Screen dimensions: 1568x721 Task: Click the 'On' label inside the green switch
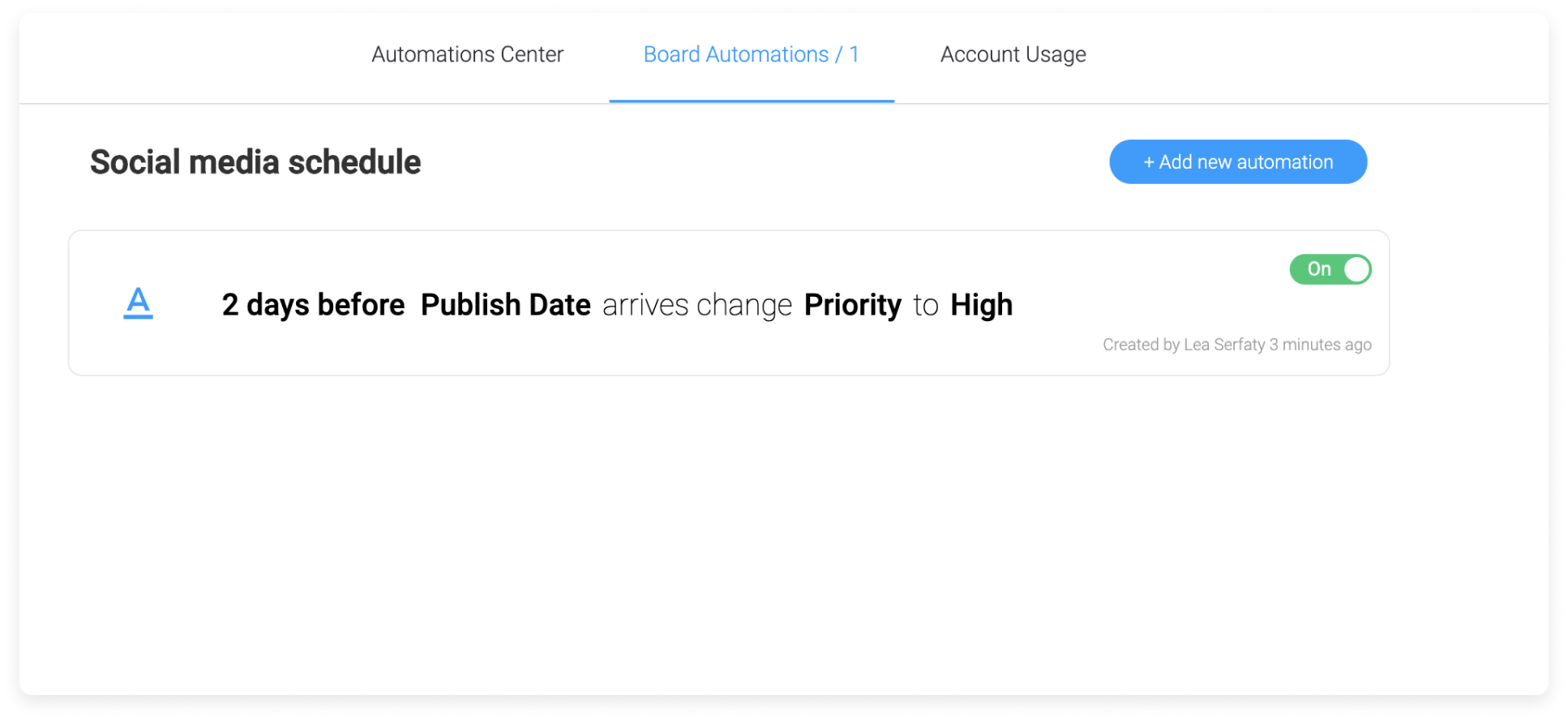click(1318, 269)
